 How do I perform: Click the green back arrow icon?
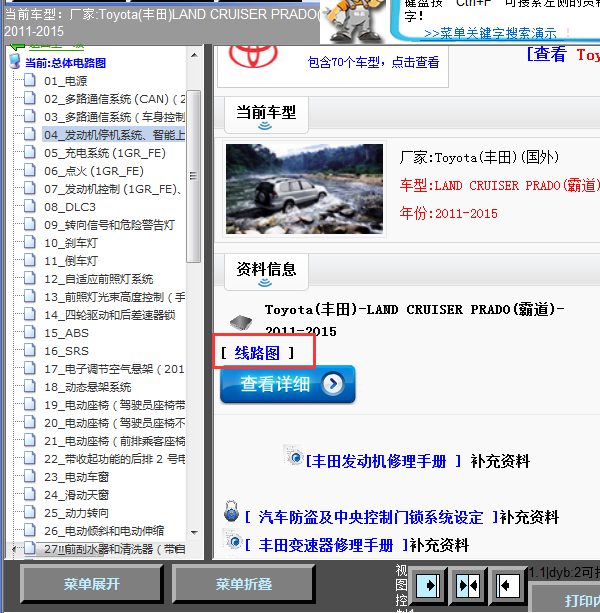tap(17, 47)
